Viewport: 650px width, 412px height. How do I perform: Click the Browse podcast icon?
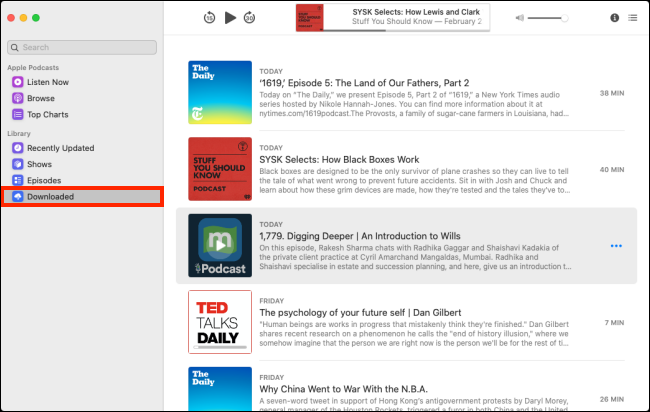pos(17,98)
